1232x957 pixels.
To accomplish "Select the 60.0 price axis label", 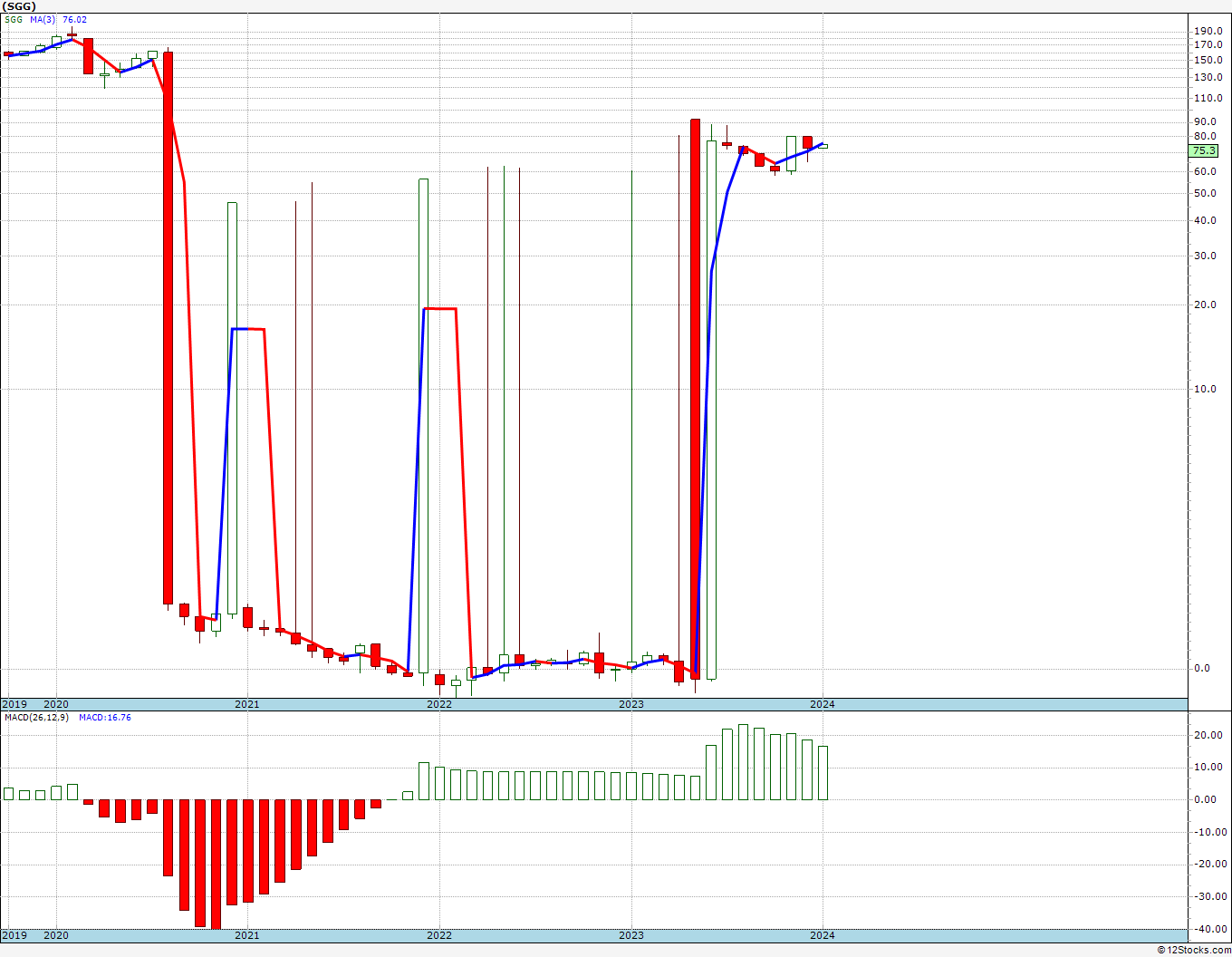I will tap(1205, 172).
